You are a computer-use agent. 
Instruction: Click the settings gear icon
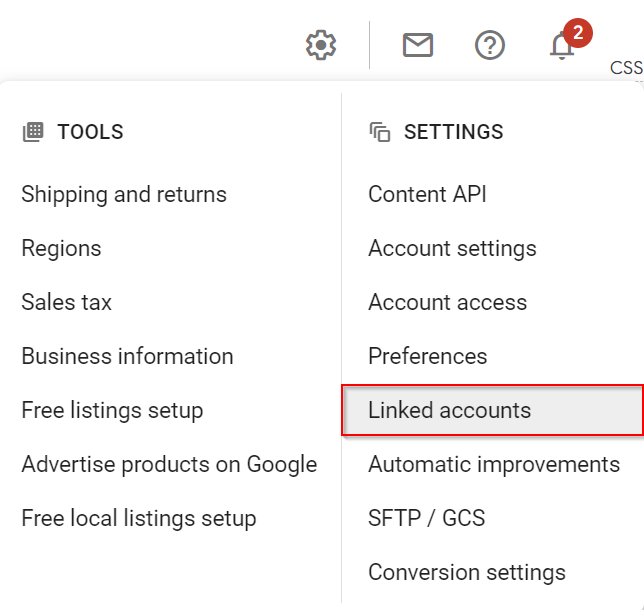tap(321, 45)
